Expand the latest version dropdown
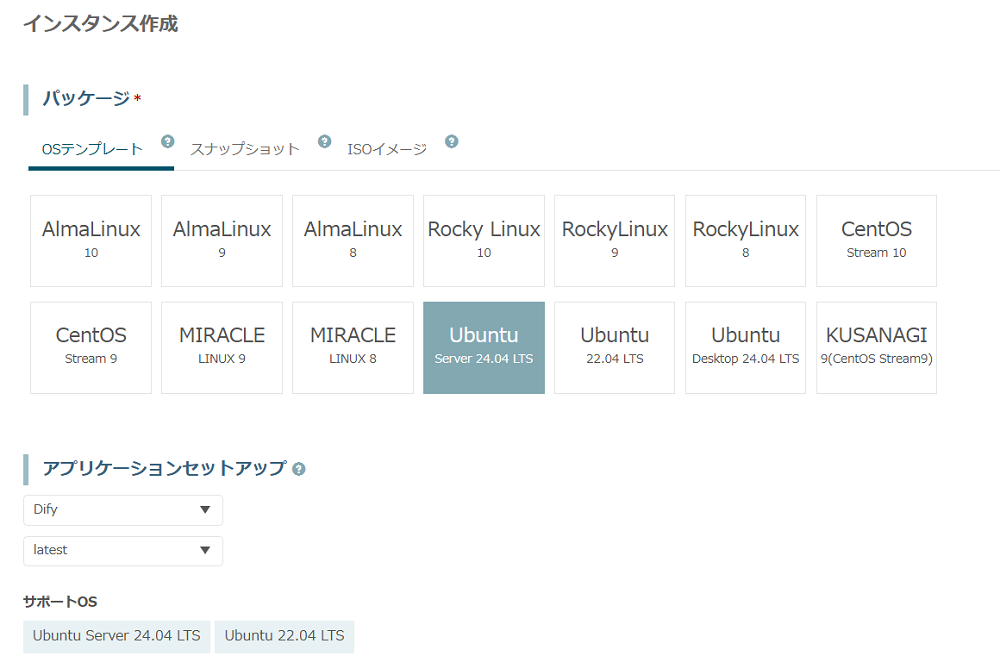This screenshot has height=662, width=1000. pos(123,551)
